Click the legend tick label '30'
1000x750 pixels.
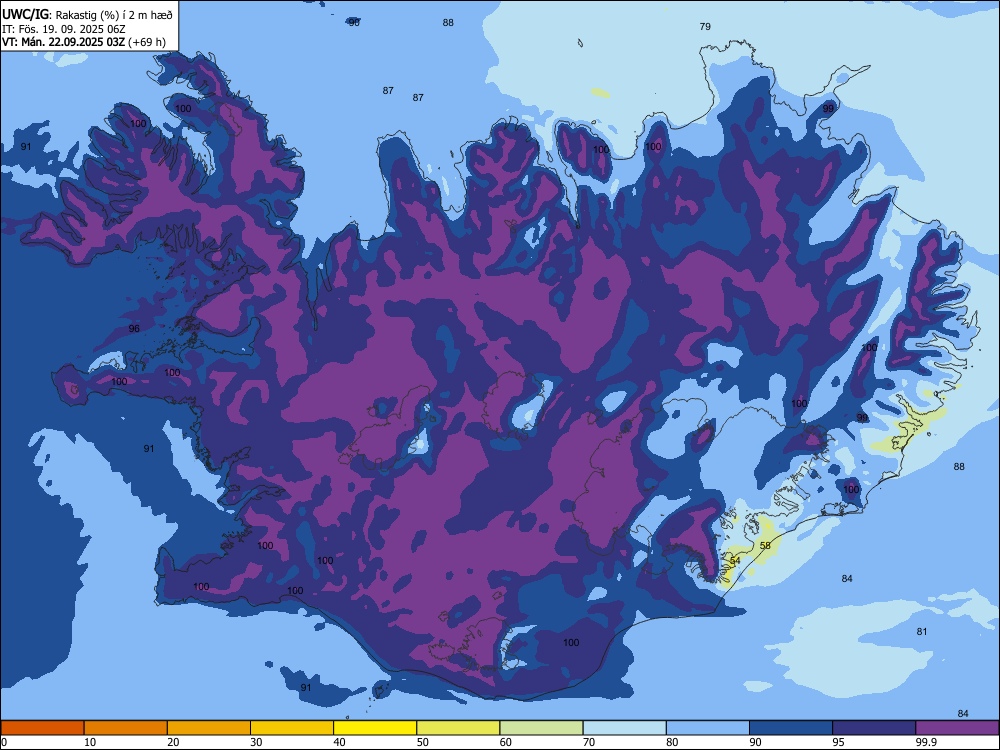click(256, 742)
